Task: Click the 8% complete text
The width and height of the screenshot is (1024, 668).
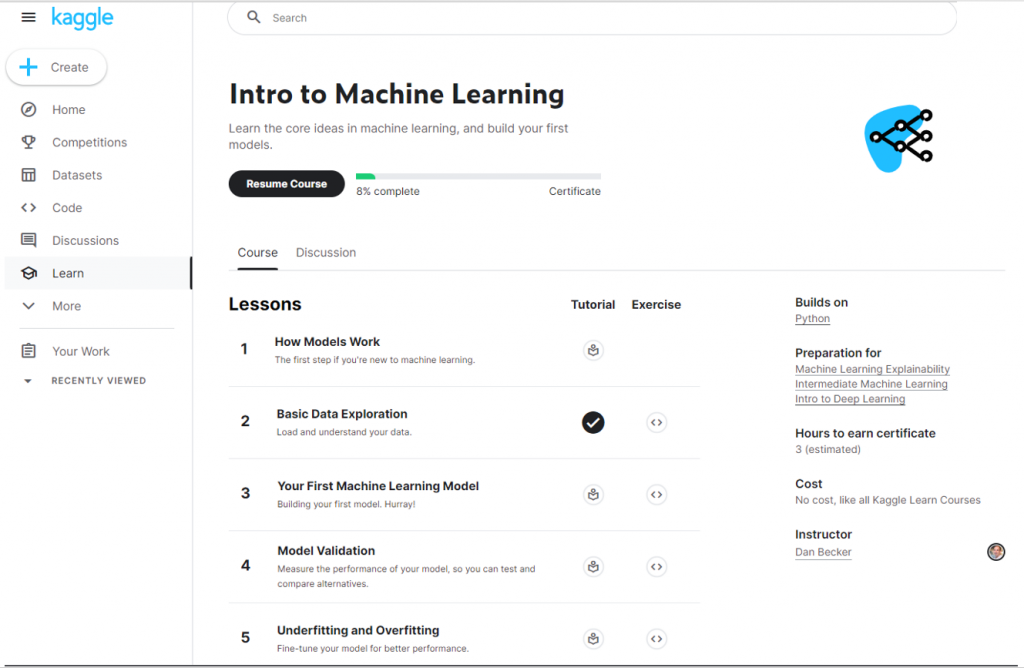Action: [x=388, y=191]
